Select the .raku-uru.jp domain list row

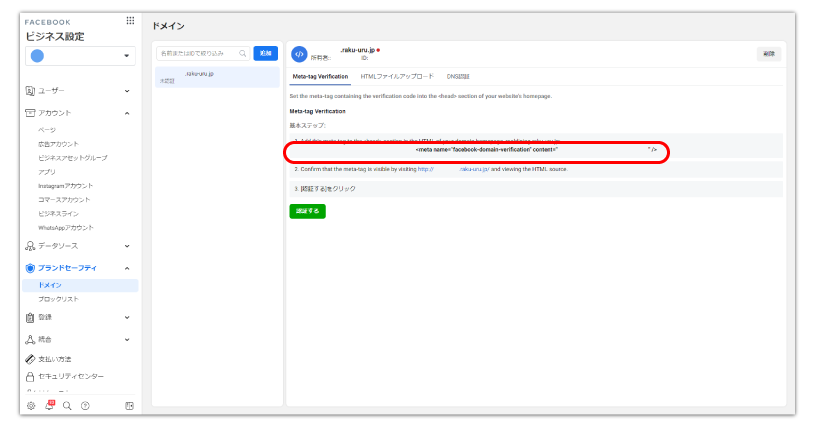pos(217,77)
